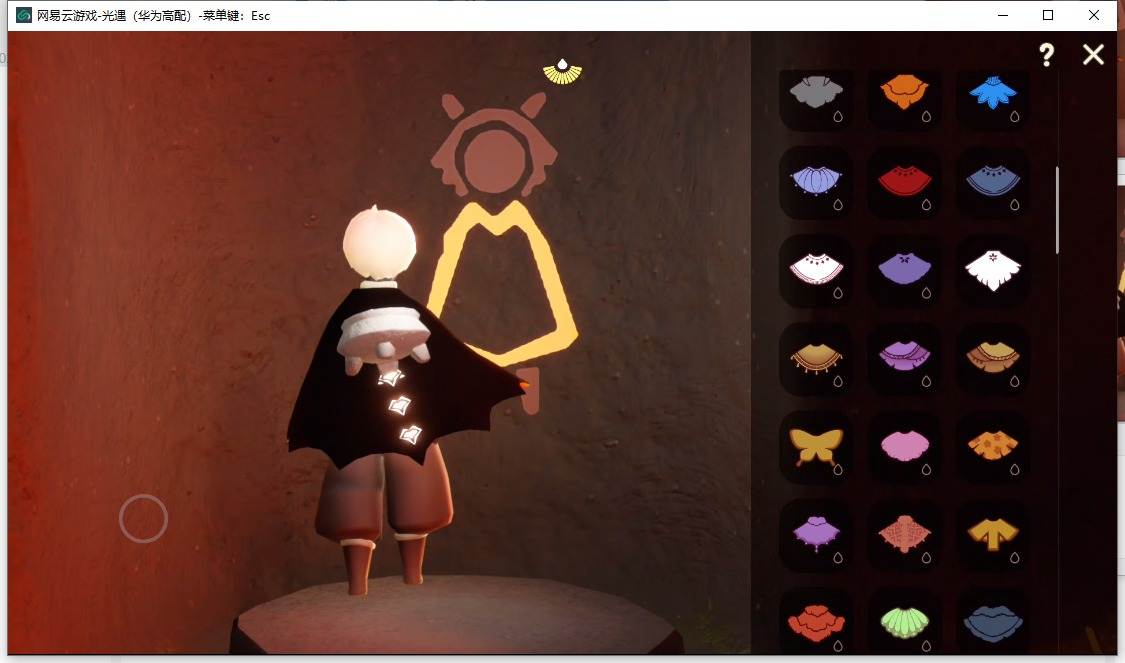Viewport: 1125px width, 663px height.
Task: Tap the glowing yellow cape outline on wall
Action: coord(502,283)
